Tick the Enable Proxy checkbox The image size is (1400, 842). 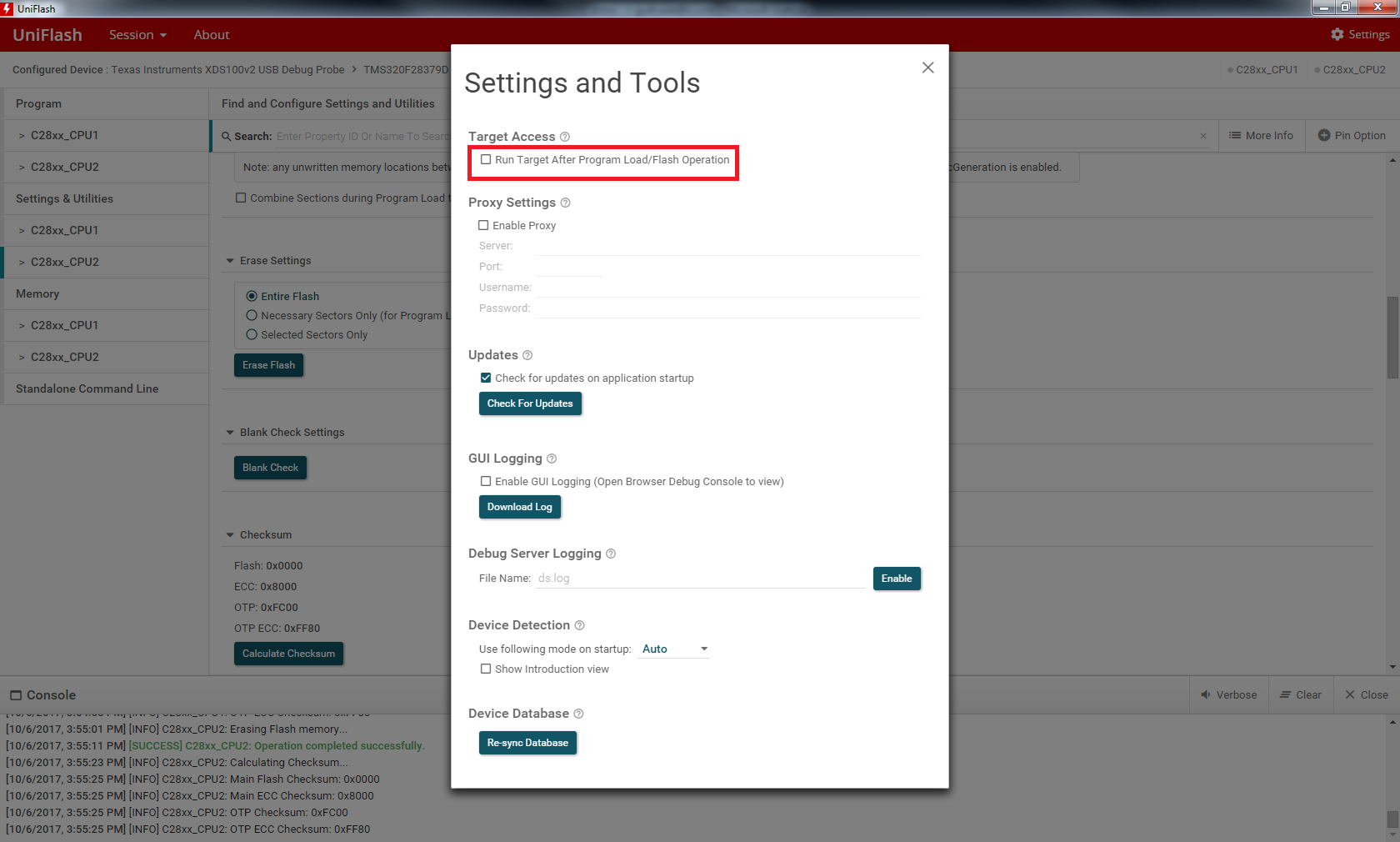[x=483, y=225]
